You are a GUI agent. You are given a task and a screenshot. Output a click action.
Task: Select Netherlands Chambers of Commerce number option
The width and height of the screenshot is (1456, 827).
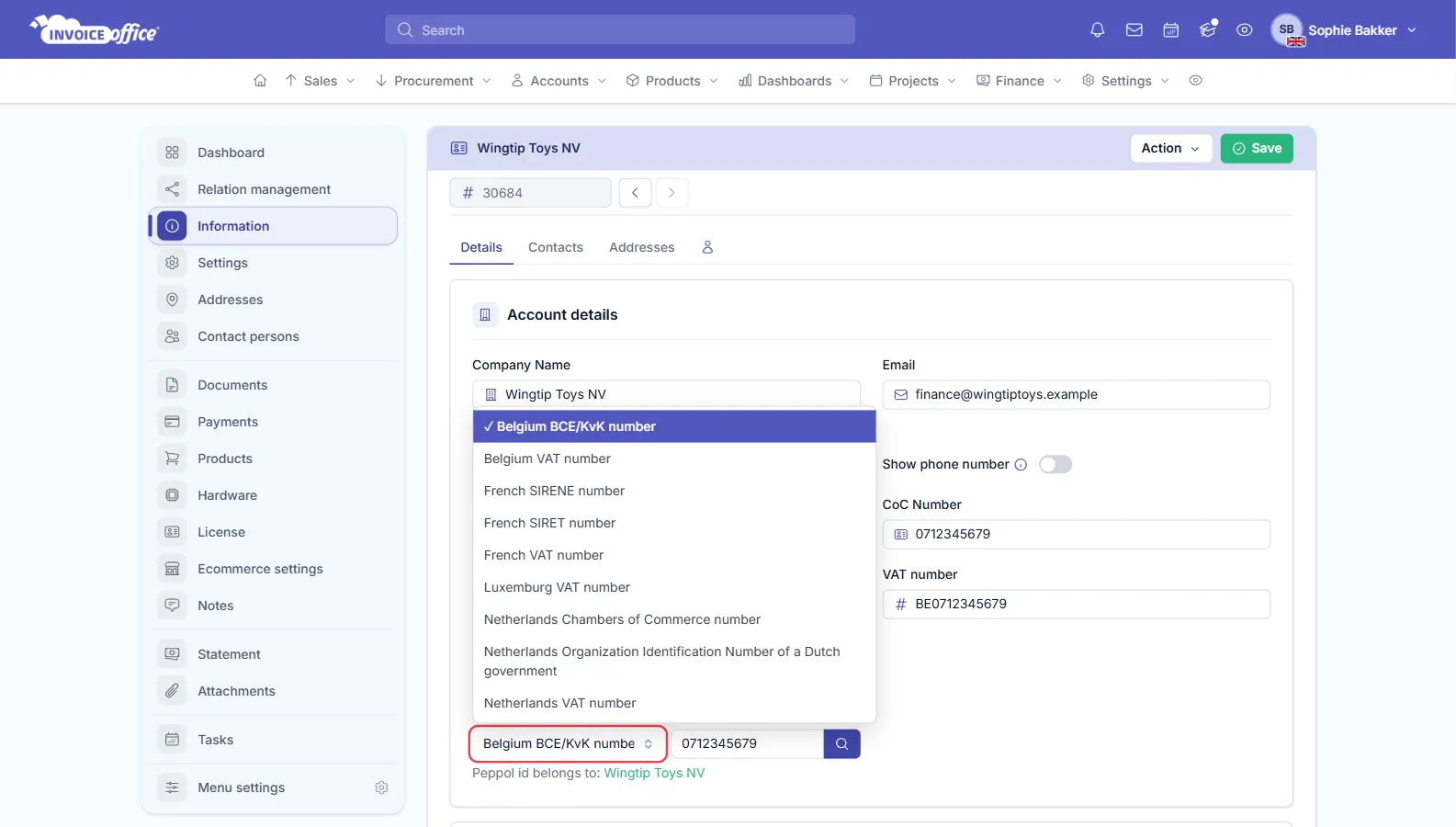pos(674,619)
